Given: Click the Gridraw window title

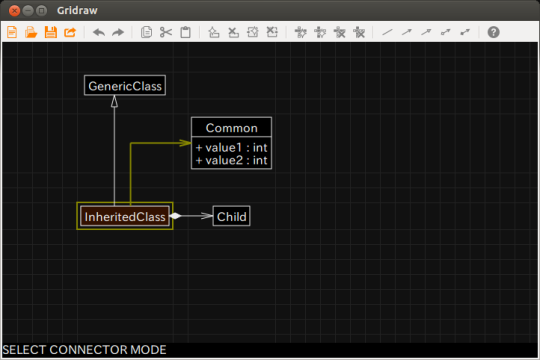Looking at the screenshot, I should click(77, 10).
